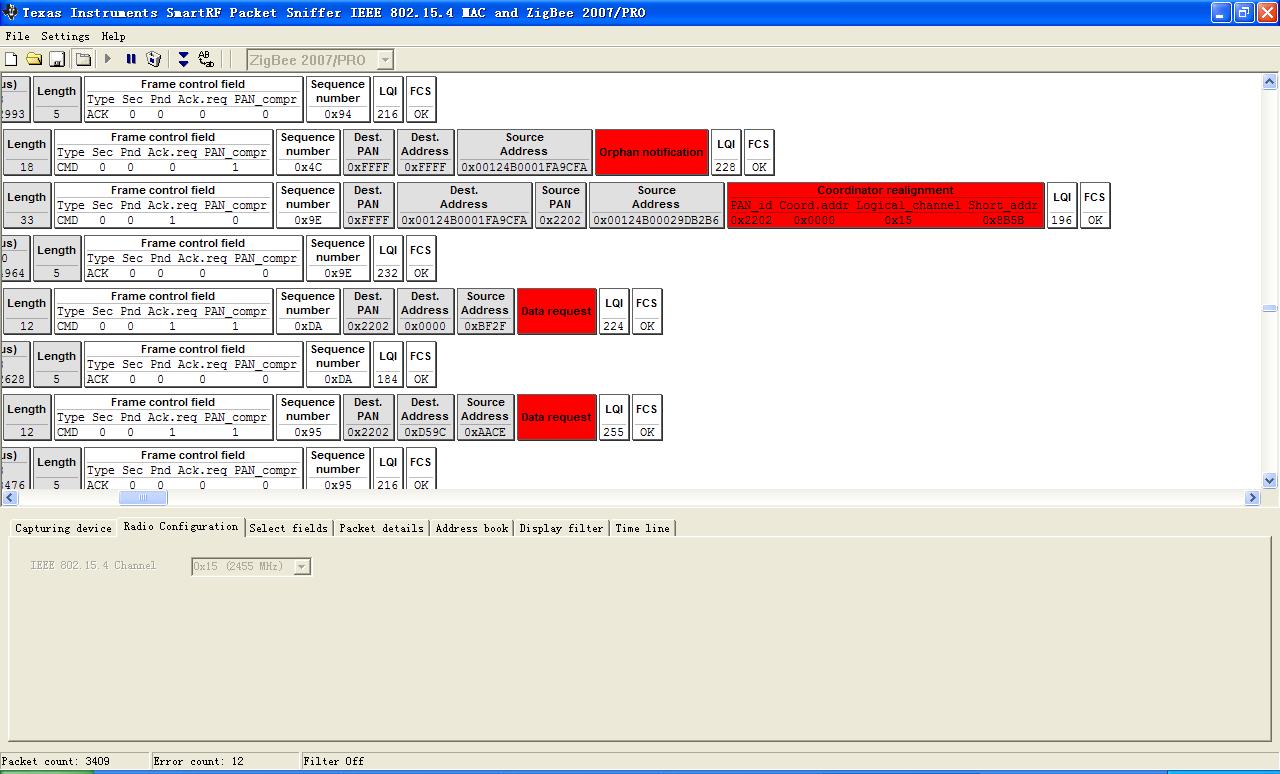This screenshot has width=1280, height=774.
Task: Open the Settings menu
Action: coord(65,36)
